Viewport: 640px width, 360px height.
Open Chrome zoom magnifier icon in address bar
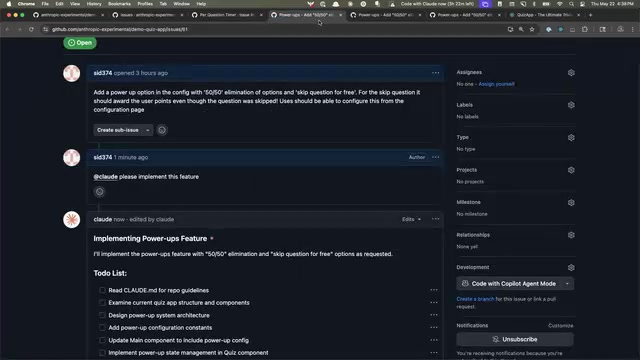pos(521,29)
